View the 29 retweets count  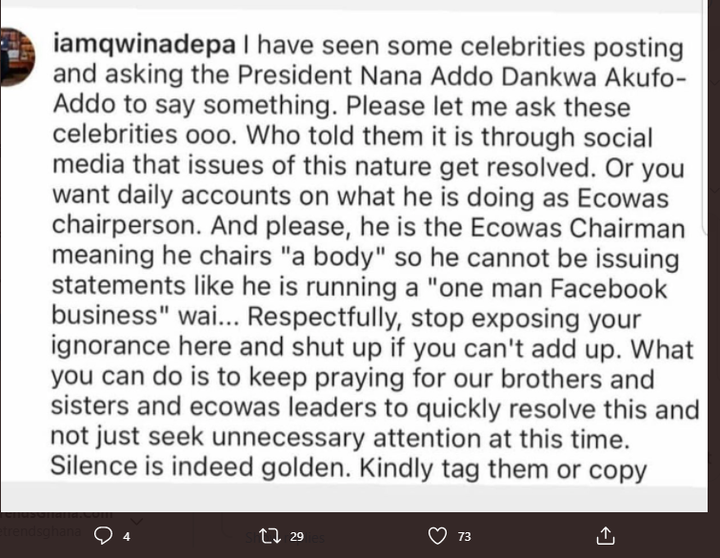pos(297,536)
